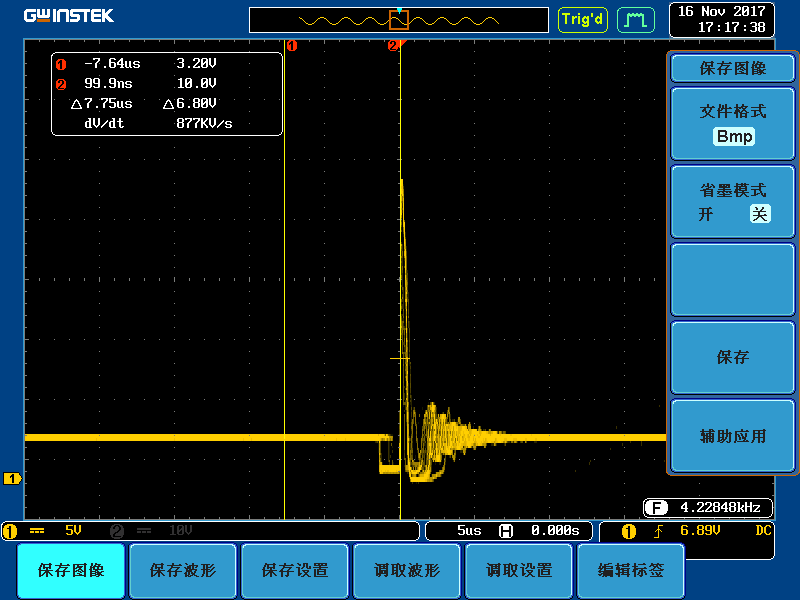This screenshot has width=800, height=600.
Task: Click the Trig'd trigger status indicator
Action: coord(583,20)
